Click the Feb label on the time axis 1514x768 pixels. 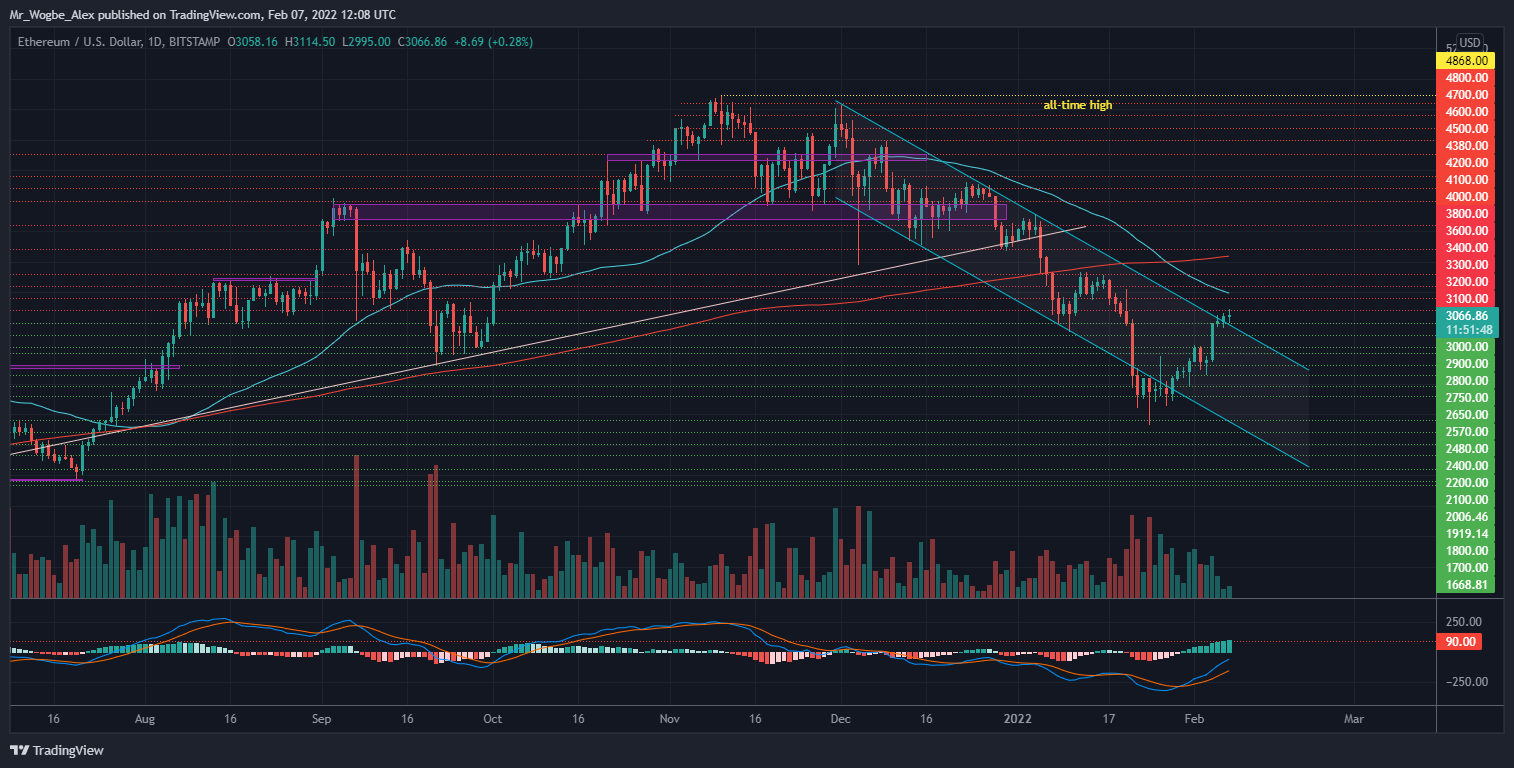(1193, 718)
